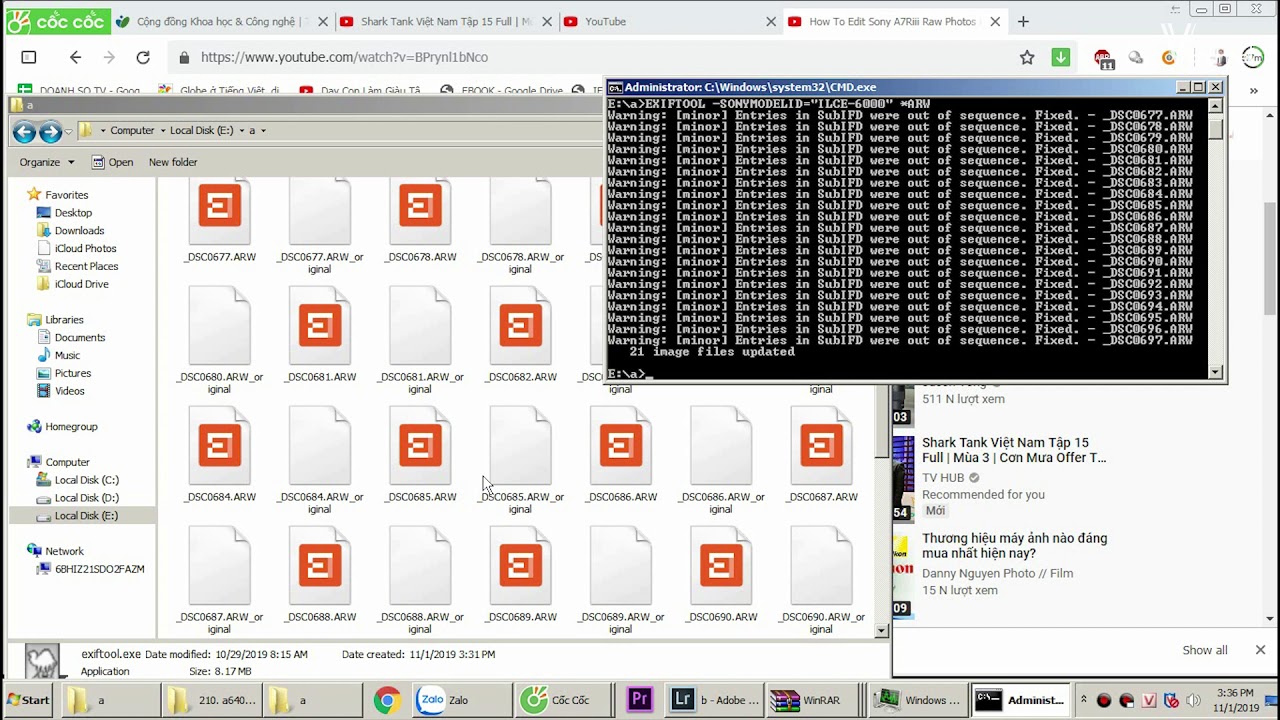Select the _DSC0687.ARW file icon

pos(821,447)
